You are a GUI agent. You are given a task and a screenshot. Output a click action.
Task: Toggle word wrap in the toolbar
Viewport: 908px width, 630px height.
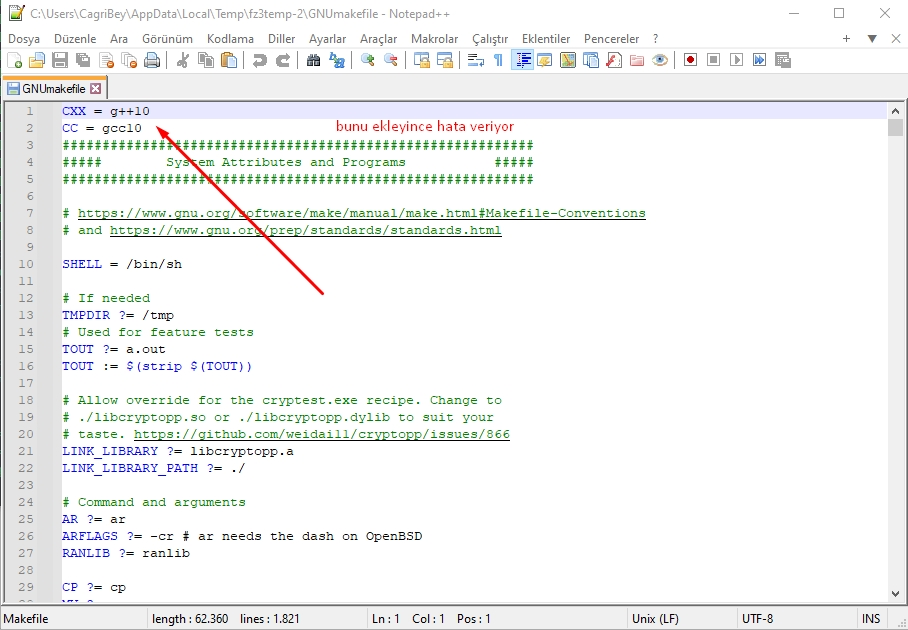475,60
